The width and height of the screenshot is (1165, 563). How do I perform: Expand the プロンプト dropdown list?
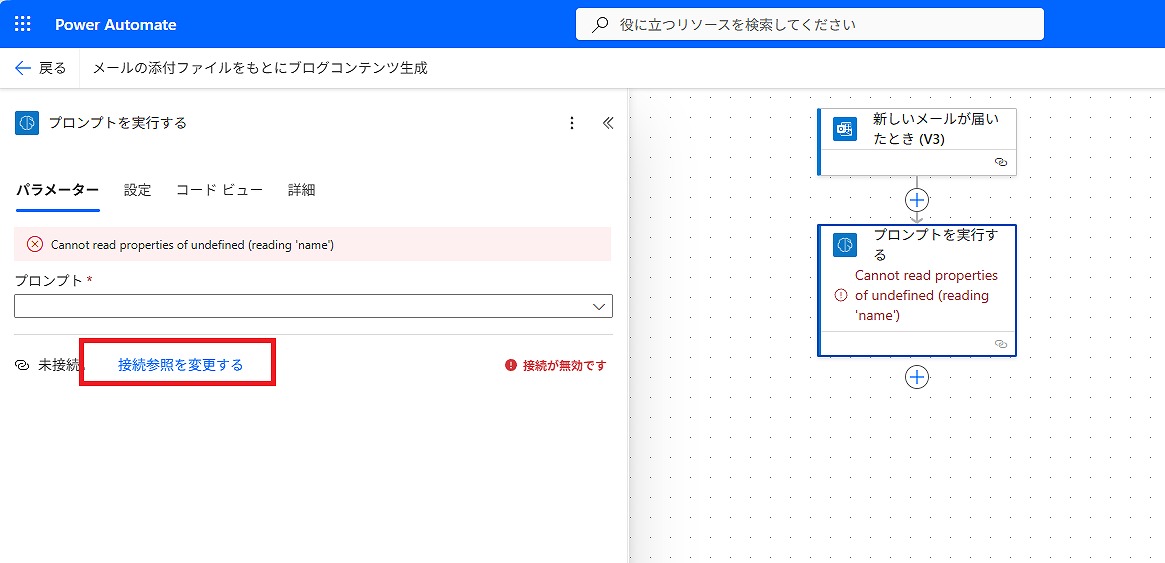[599, 306]
